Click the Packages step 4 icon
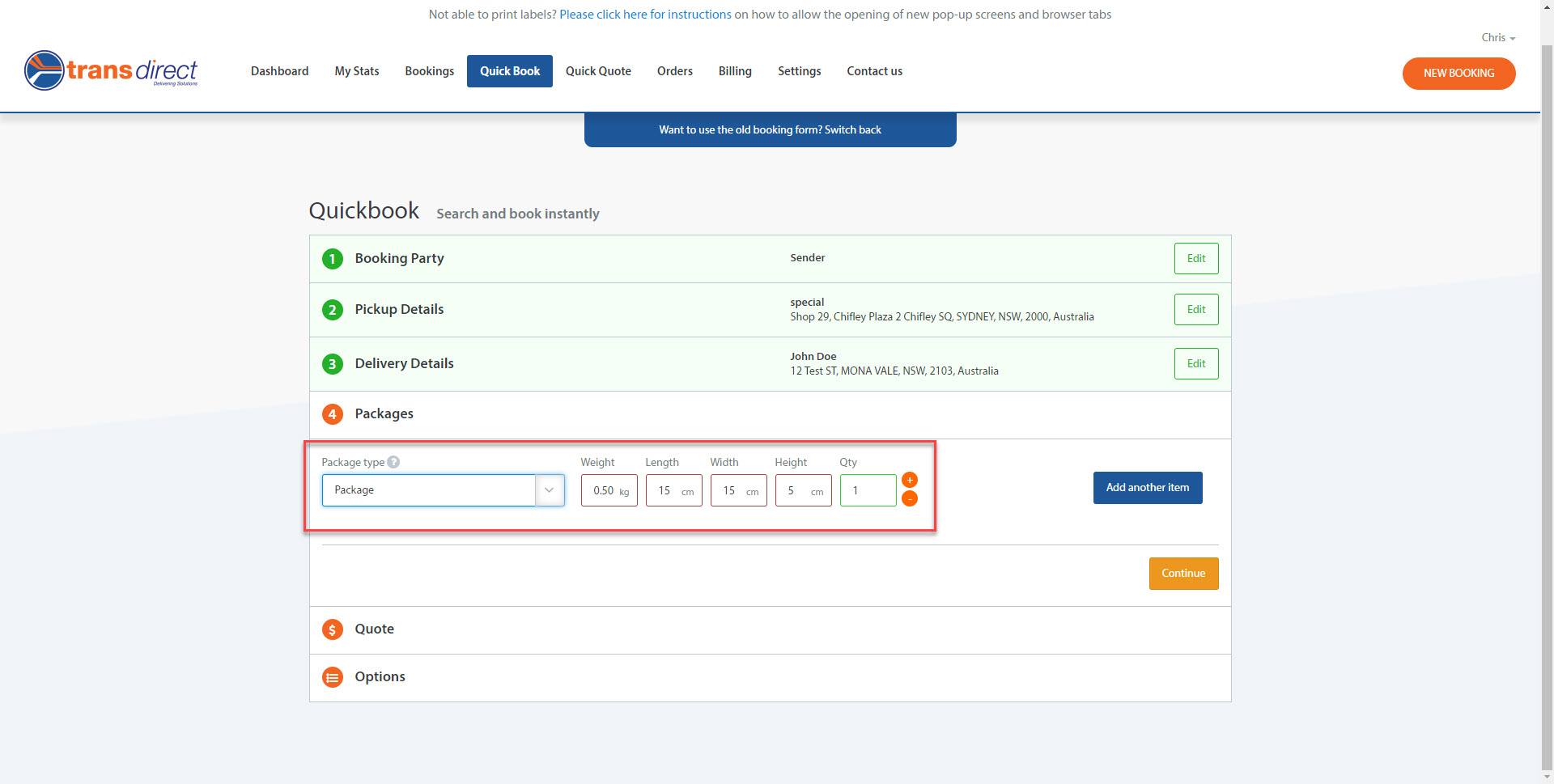The image size is (1554, 784). click(x=333, y=414)
